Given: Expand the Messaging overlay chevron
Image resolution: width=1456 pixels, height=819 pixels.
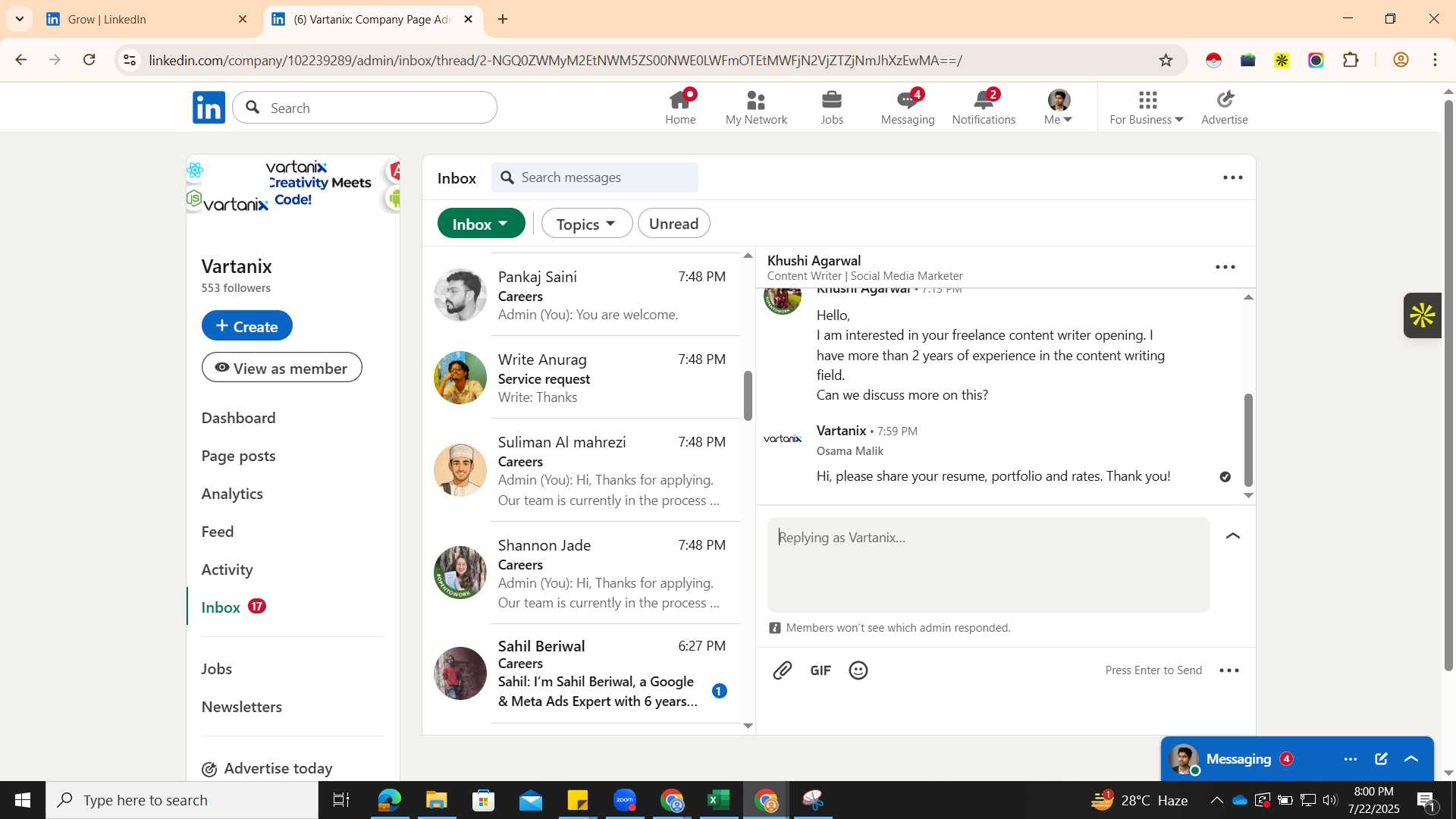Looking at the screenshot, I should coord(1411,759).
